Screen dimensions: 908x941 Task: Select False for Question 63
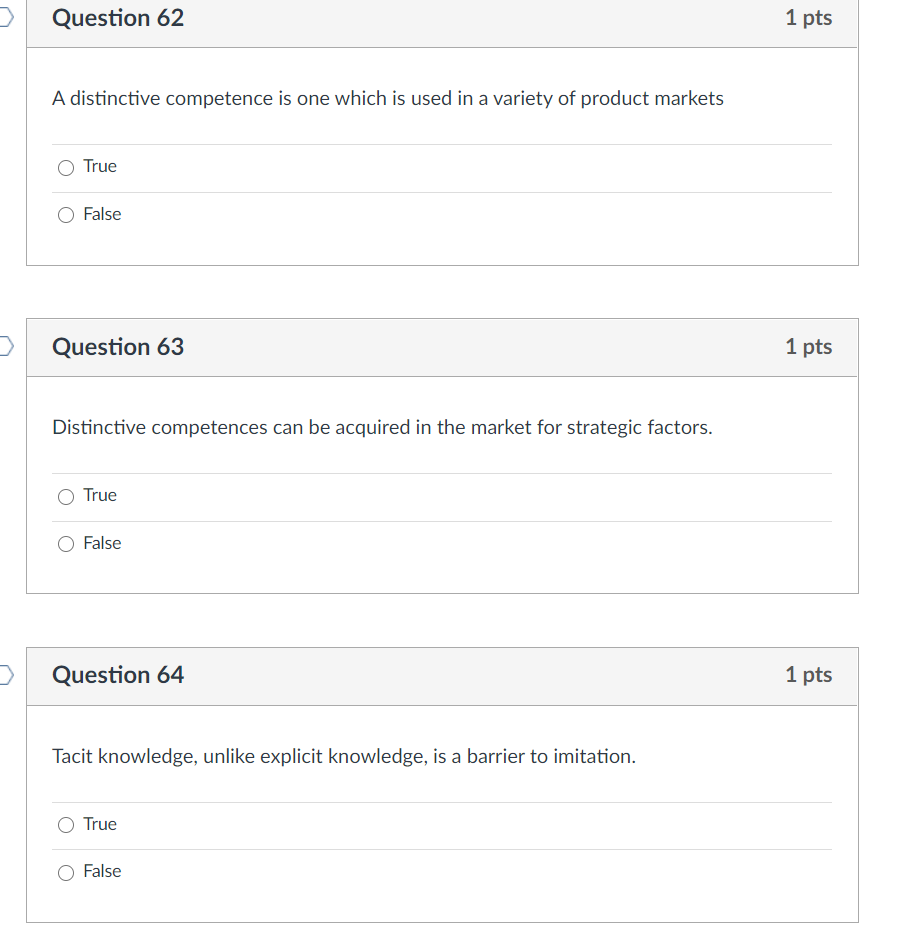(64, 543)
